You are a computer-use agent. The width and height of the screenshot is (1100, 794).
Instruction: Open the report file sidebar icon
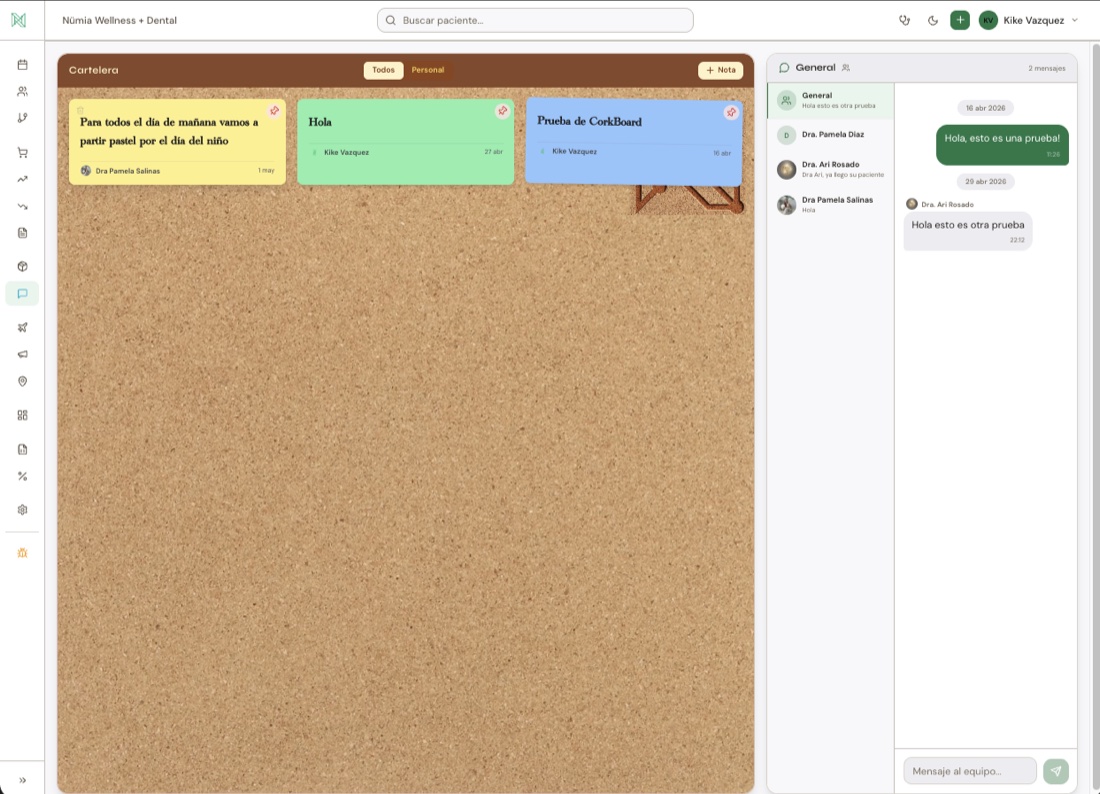pos(22,449)
